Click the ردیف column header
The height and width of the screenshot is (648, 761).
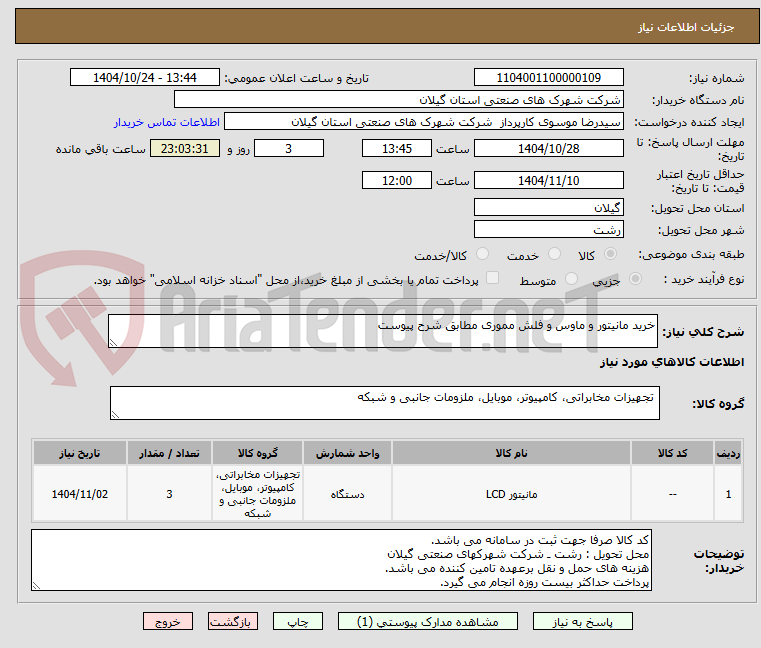click(728, 453)
